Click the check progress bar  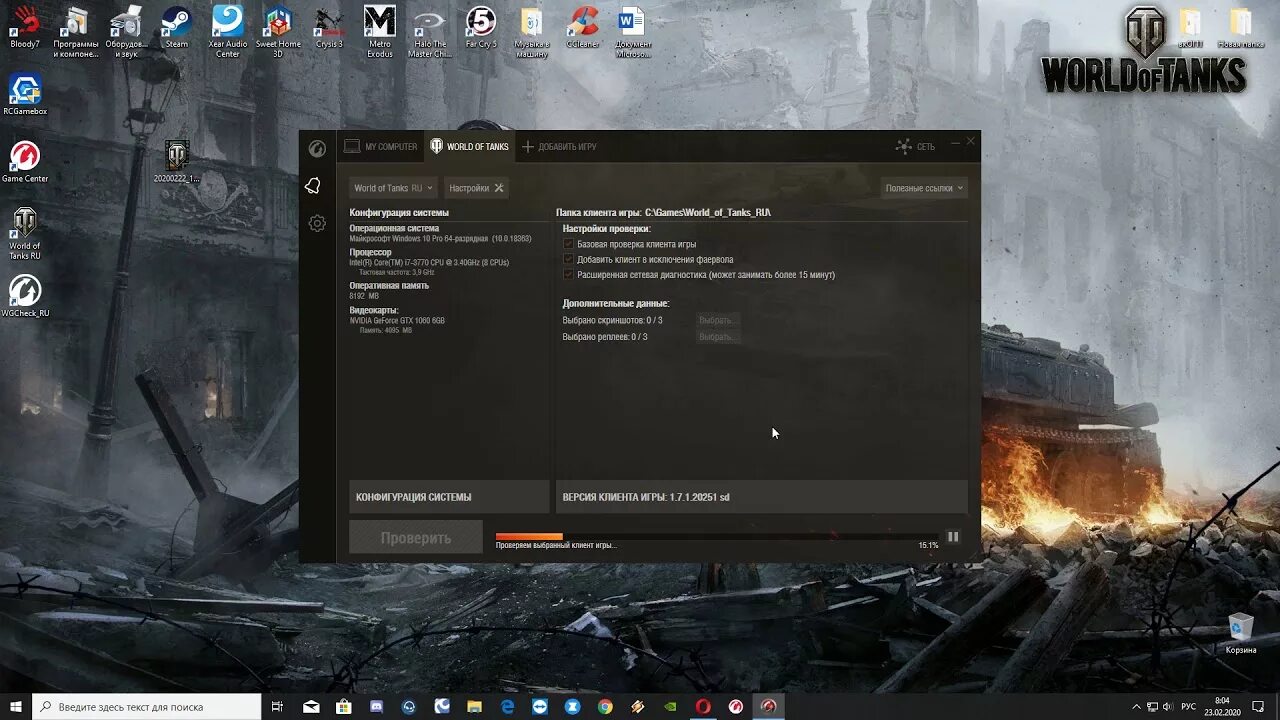[717, 537]
